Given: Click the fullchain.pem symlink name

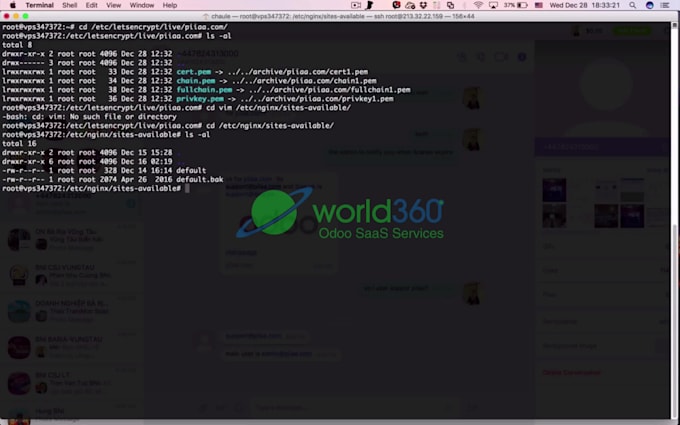Looking at the screenshot, I should click(x=204, y=90).
